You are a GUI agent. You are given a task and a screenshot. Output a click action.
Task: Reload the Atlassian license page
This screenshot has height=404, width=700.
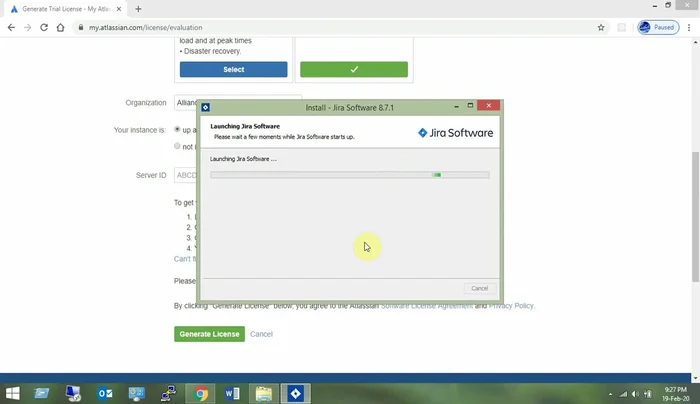coord(44,28)
